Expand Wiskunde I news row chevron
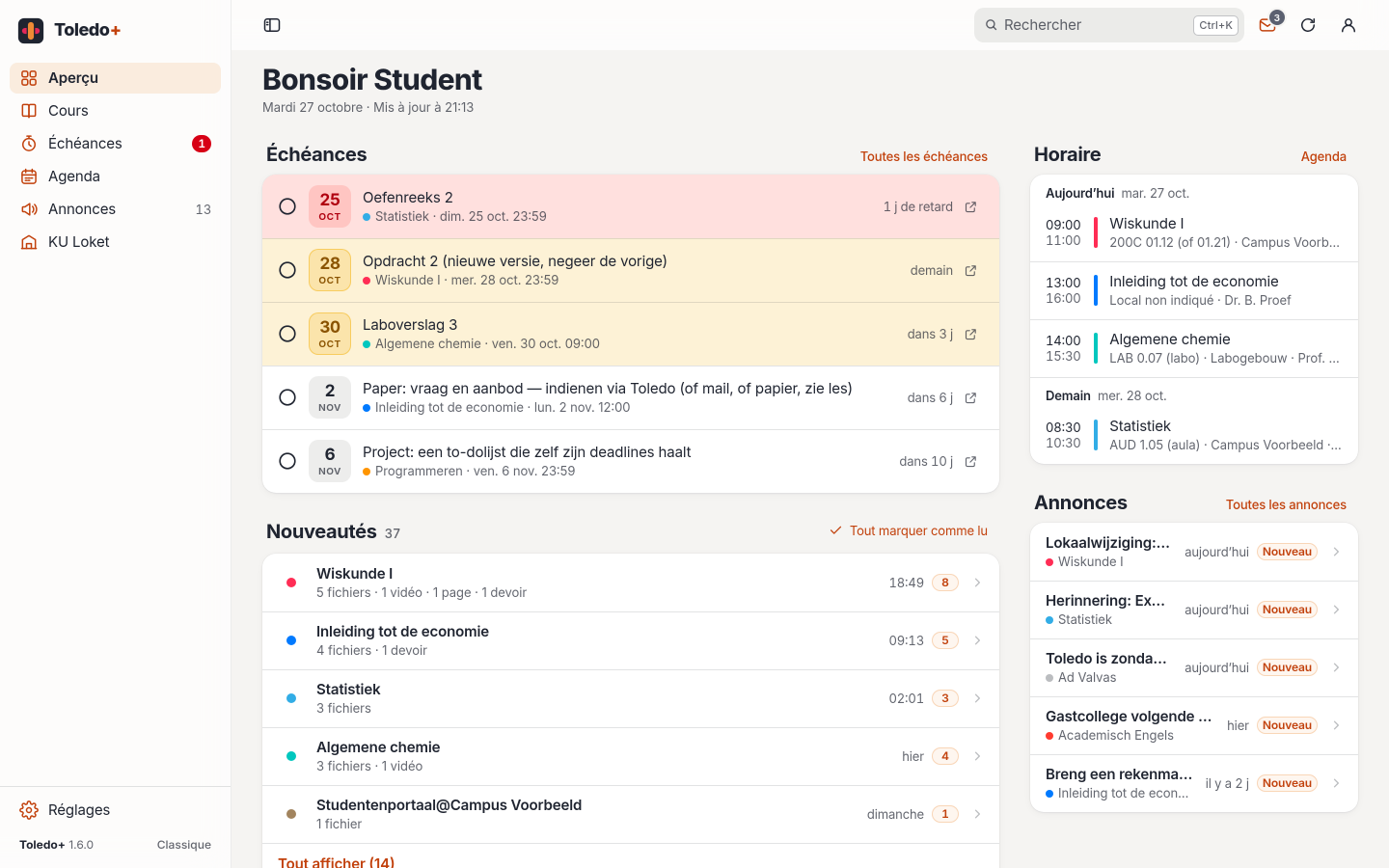The image size is (1389, 868). coord(977,583)
